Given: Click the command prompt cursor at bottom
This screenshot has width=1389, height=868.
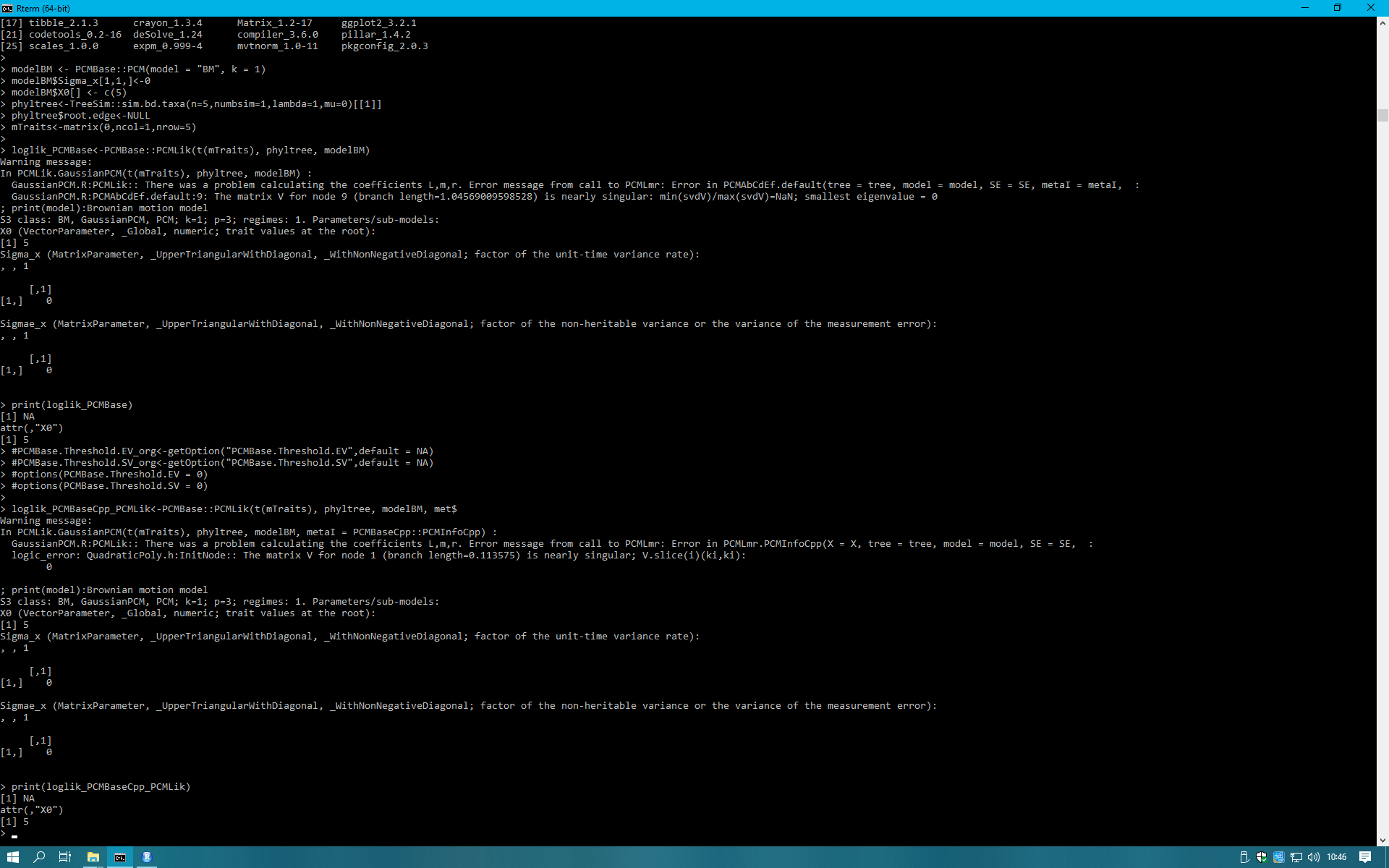Looking at the screenshot, I should pyautogui.click(x=14, y=835).
